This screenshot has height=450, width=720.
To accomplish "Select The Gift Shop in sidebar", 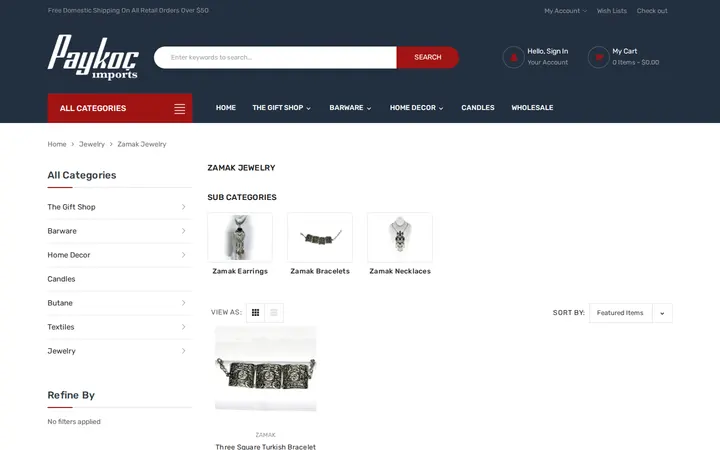I will click(x=71, y=207).
